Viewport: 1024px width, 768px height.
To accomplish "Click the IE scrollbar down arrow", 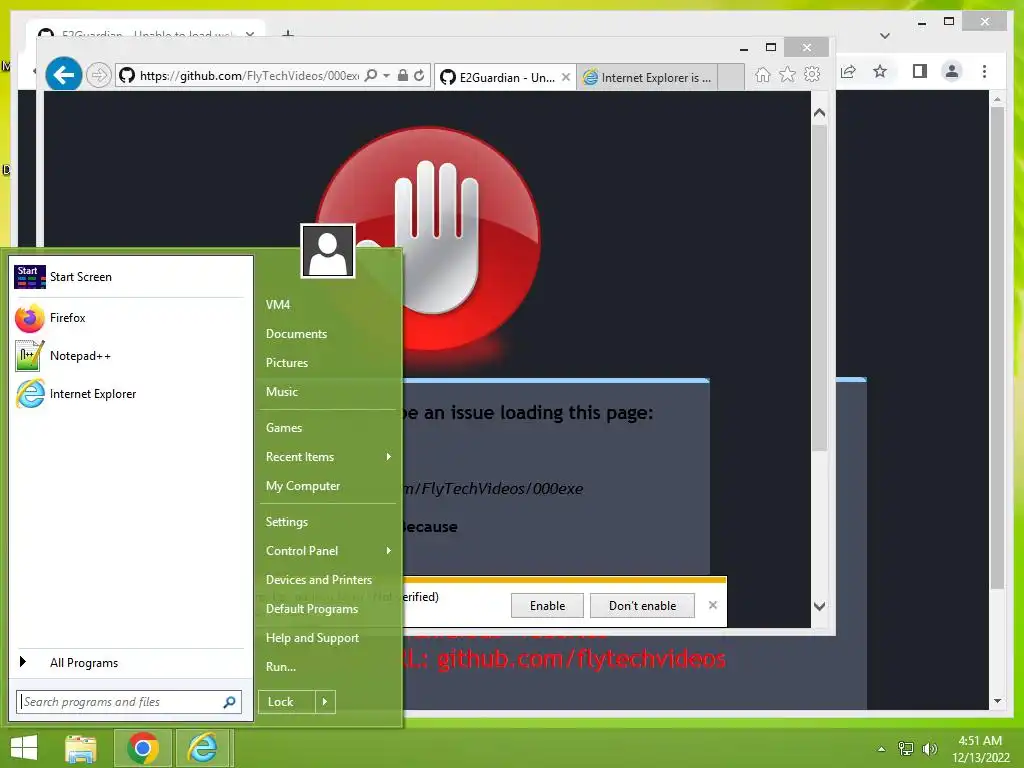I will coord(820,606).
